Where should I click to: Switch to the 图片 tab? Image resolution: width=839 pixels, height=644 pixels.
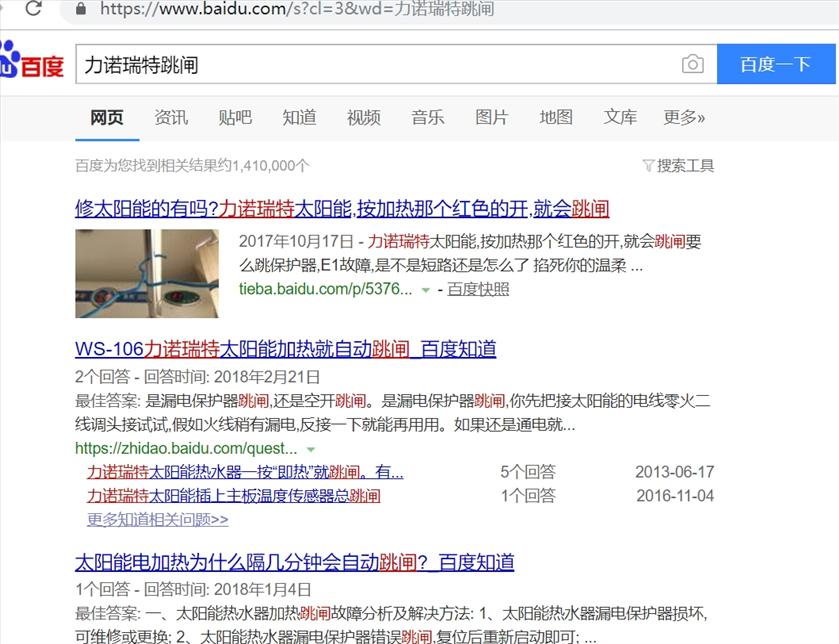coord(492,117)
